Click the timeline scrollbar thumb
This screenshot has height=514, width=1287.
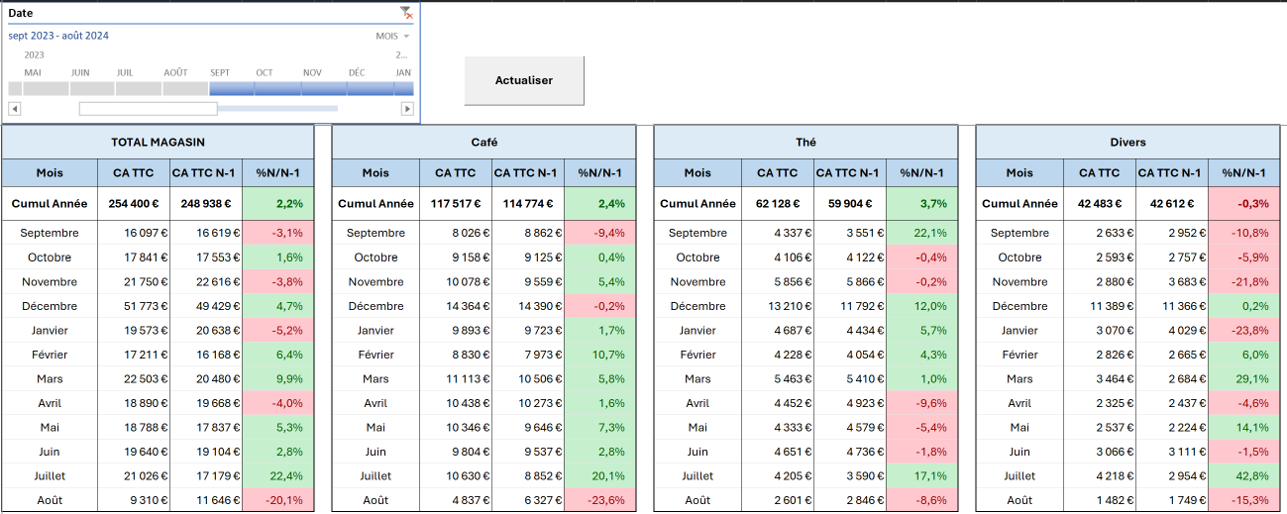tap(148, 109)
